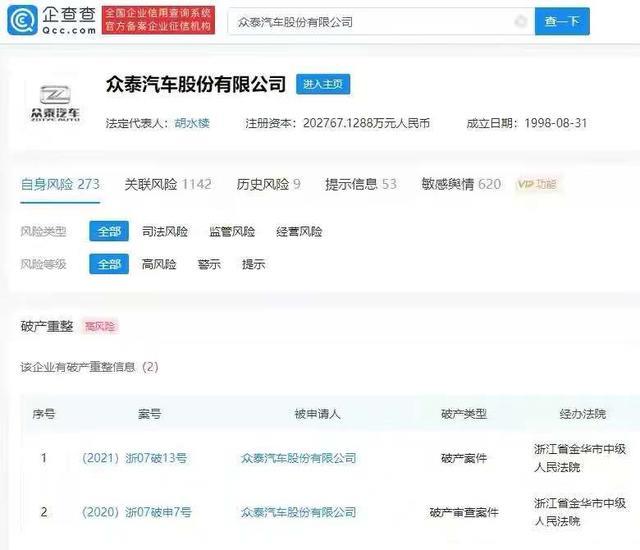Filter by 警示 risk level
The width and height of the screenshot is (640, 550).
coord(209,264)
